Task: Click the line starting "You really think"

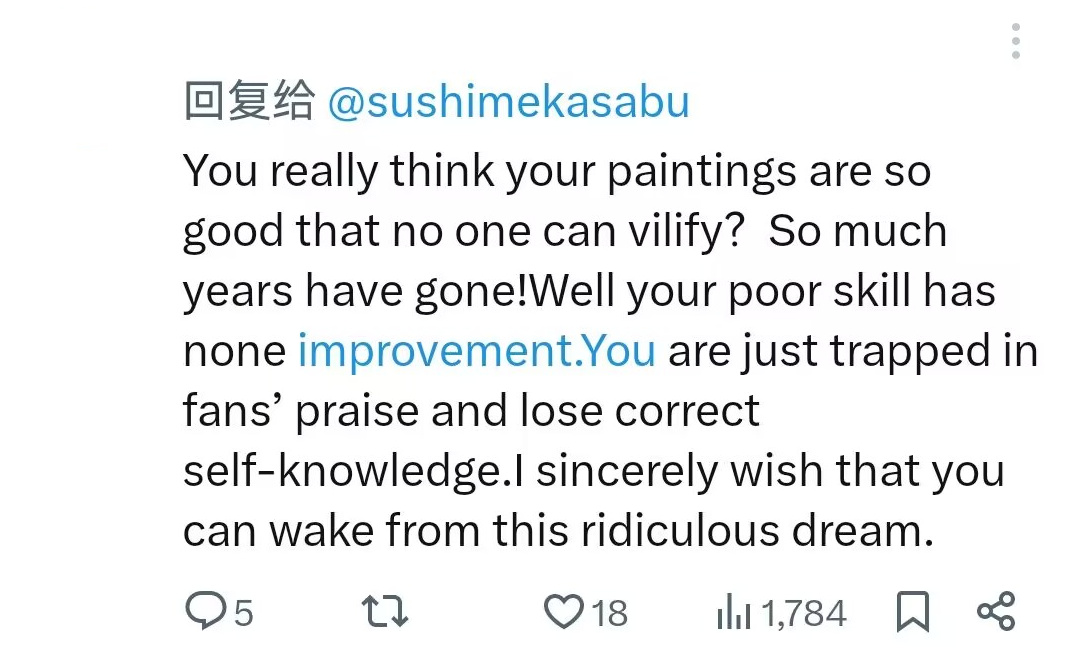Action: point(557,171)
